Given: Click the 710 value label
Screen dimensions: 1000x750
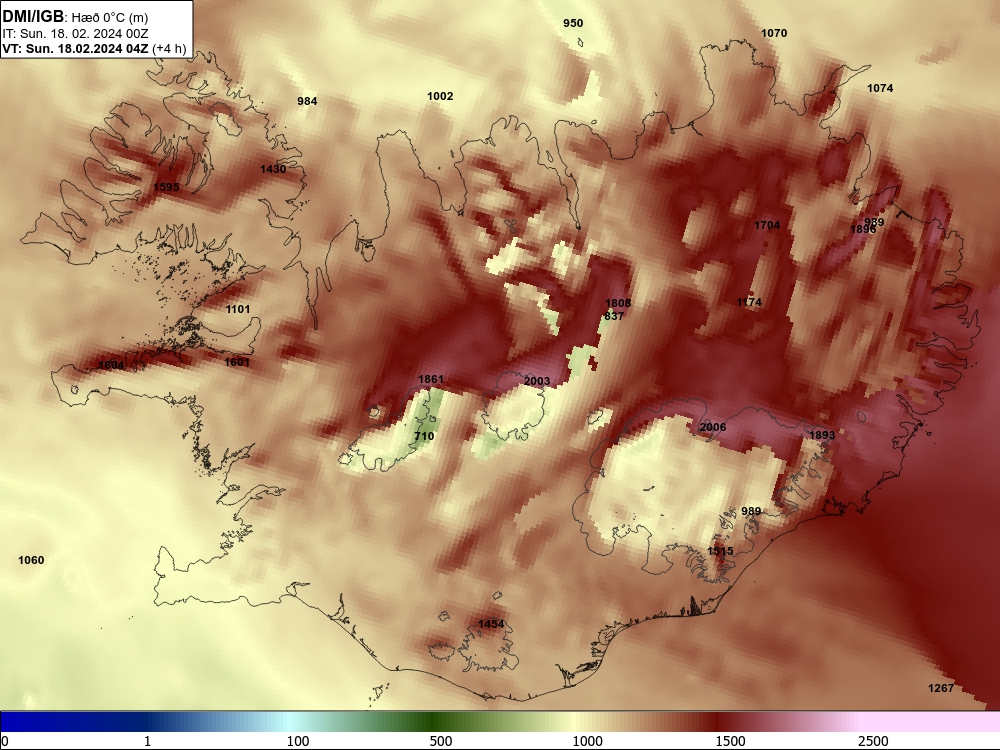Looking at the screenshot, I should tap(424, 436).
